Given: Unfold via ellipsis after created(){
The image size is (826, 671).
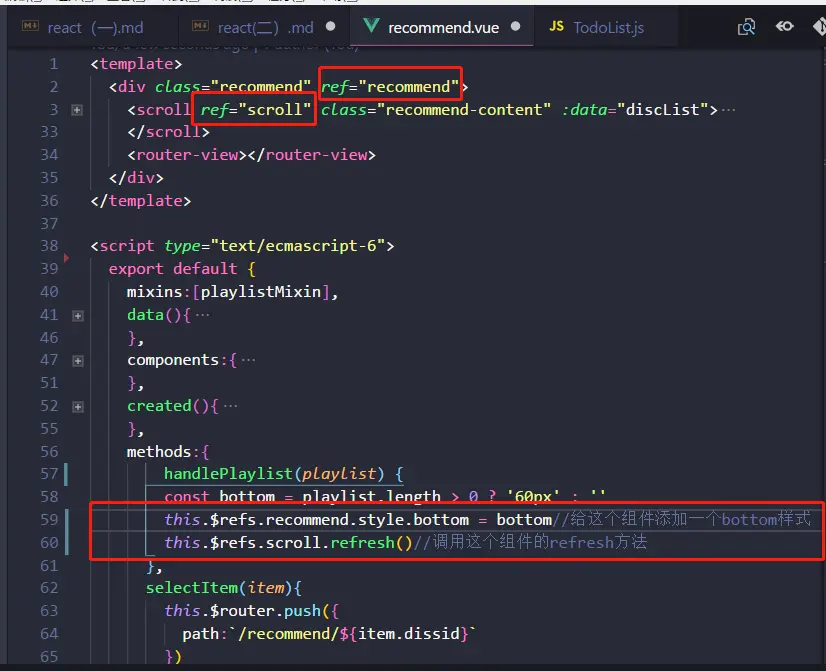Looking at the screenshot, I should click(230, 406).
